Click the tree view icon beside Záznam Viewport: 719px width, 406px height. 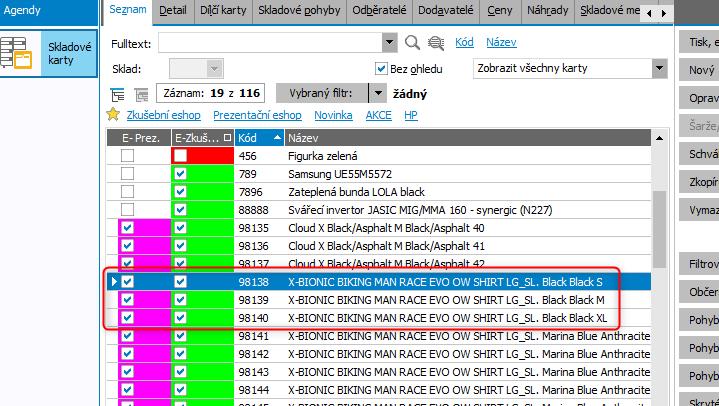click(118, 95)
